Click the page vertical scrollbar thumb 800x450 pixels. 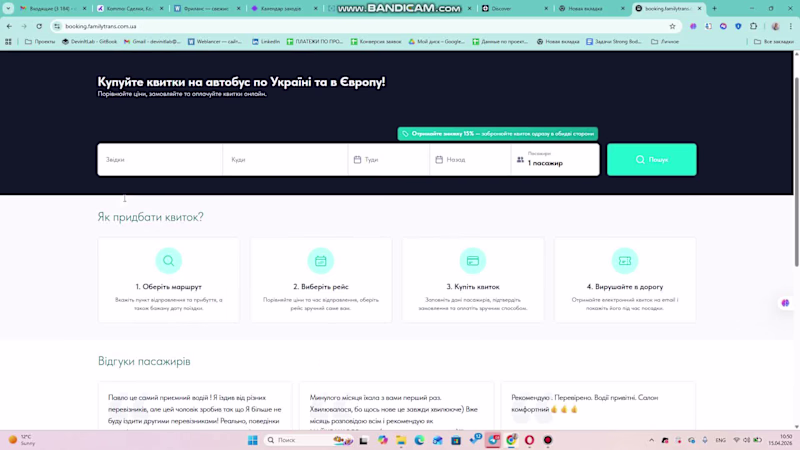tap(797, 171)
